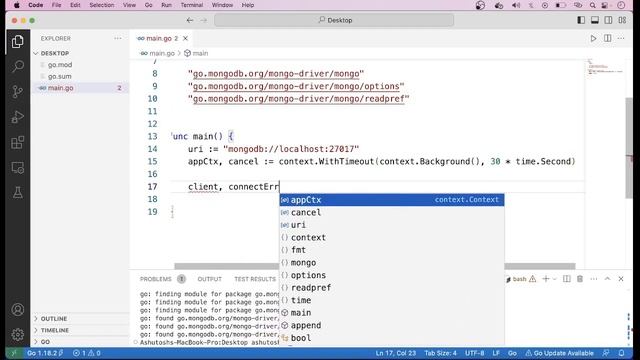Open the Selection menu
Screen dimensions: 640x360
(102, 5)
